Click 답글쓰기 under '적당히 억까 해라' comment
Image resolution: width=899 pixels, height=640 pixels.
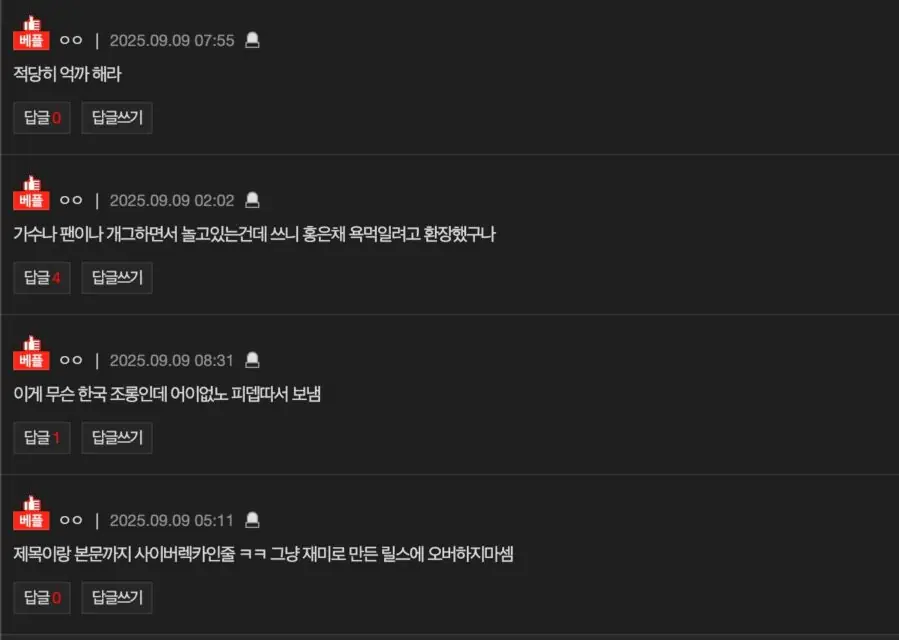[117, 118]
